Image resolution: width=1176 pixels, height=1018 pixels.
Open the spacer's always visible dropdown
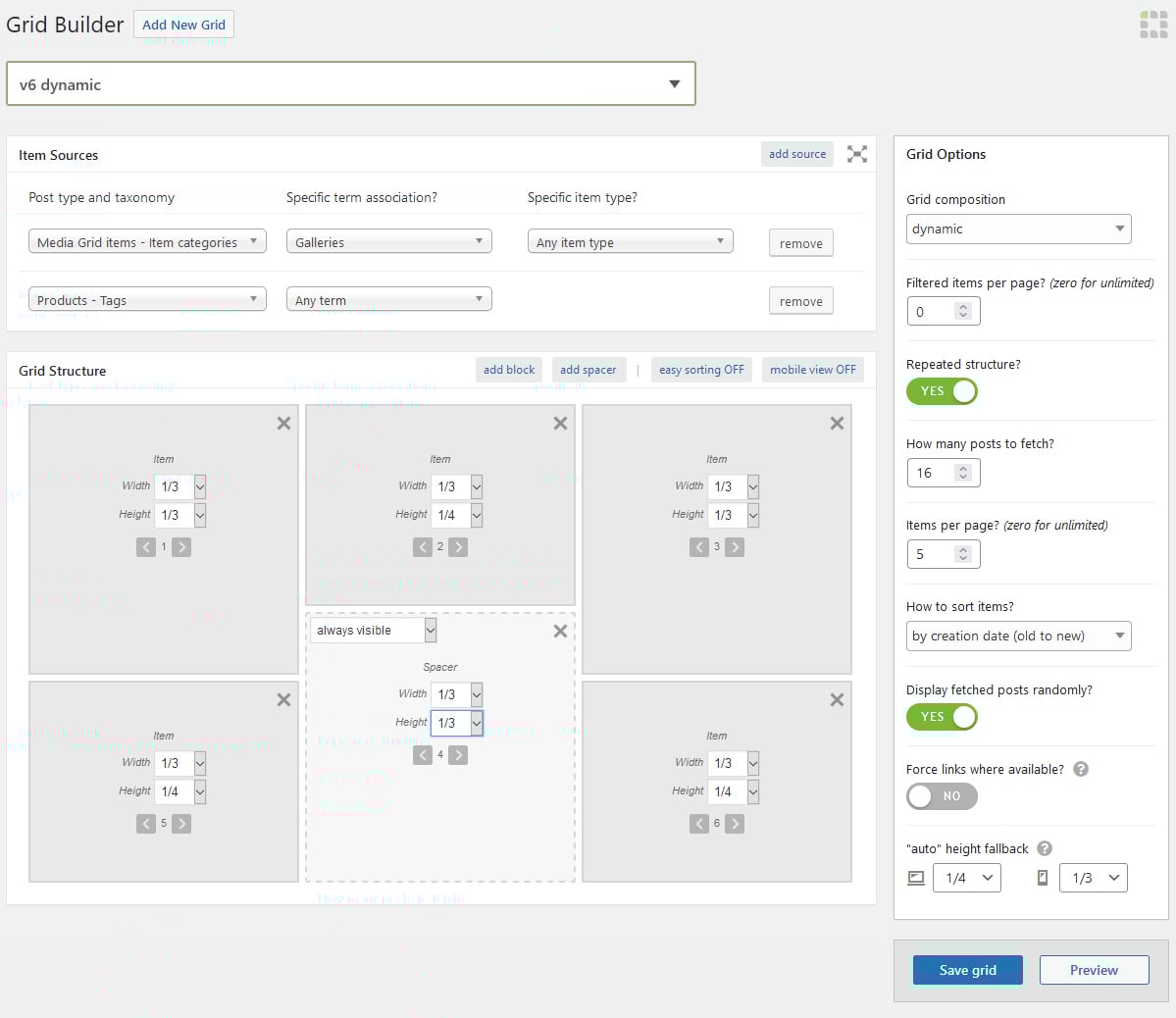pyautogui.click(x=374, y=631)
